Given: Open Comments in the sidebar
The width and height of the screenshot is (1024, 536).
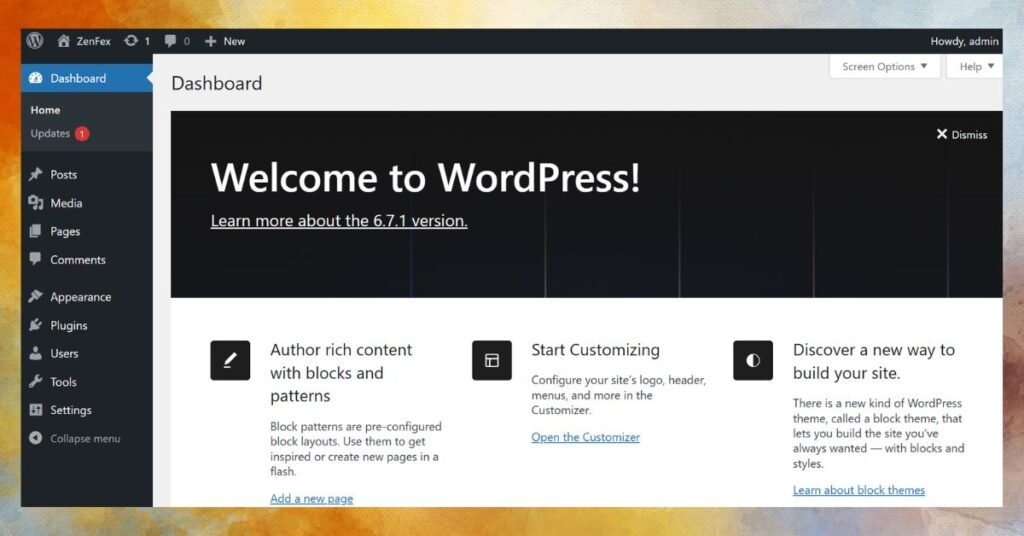Looking at the screenshot, I should click(x=78, y=260).
